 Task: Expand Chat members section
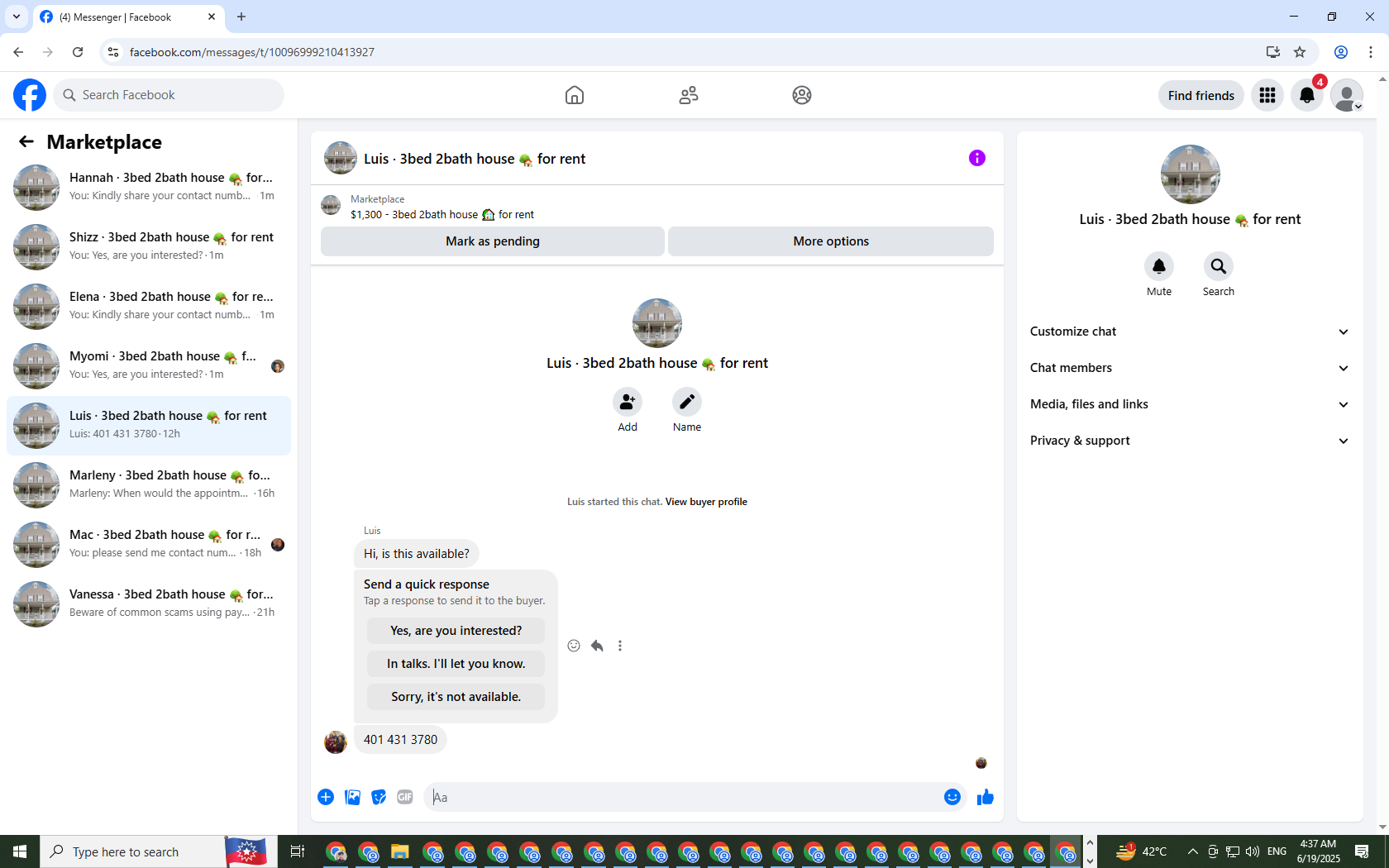click(x=1190, y=368)
